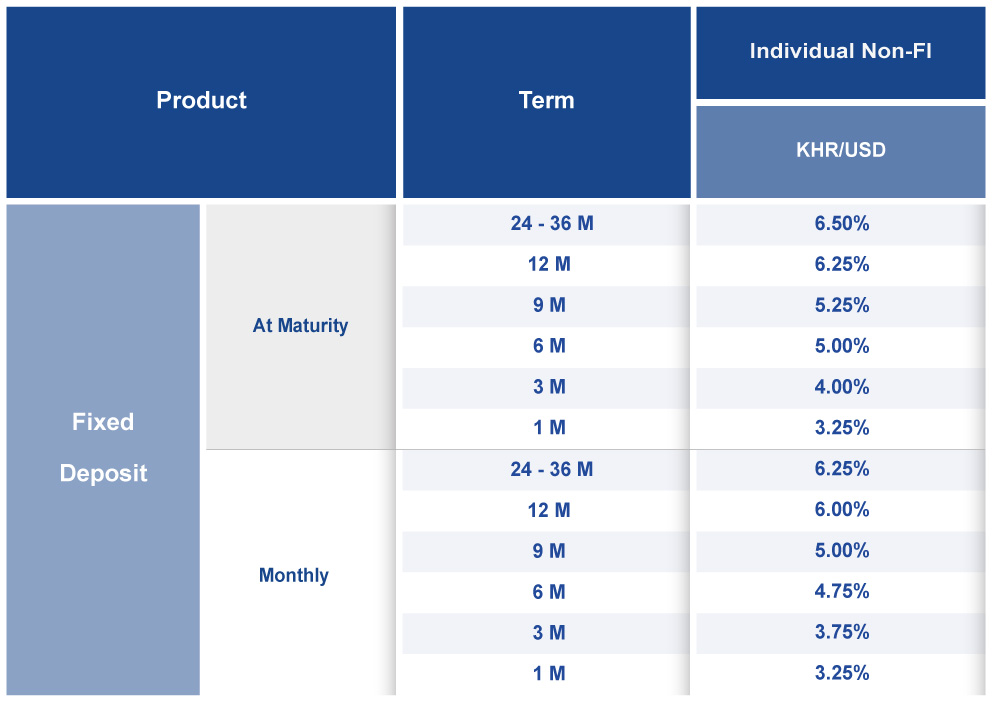Click the 3.75% rate cell

[x=841, y=633]
